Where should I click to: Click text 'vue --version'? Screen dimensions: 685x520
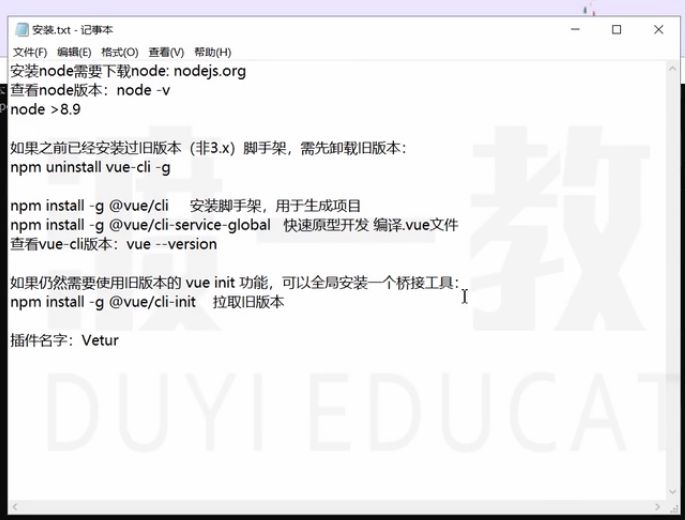(x=172, y=244)
